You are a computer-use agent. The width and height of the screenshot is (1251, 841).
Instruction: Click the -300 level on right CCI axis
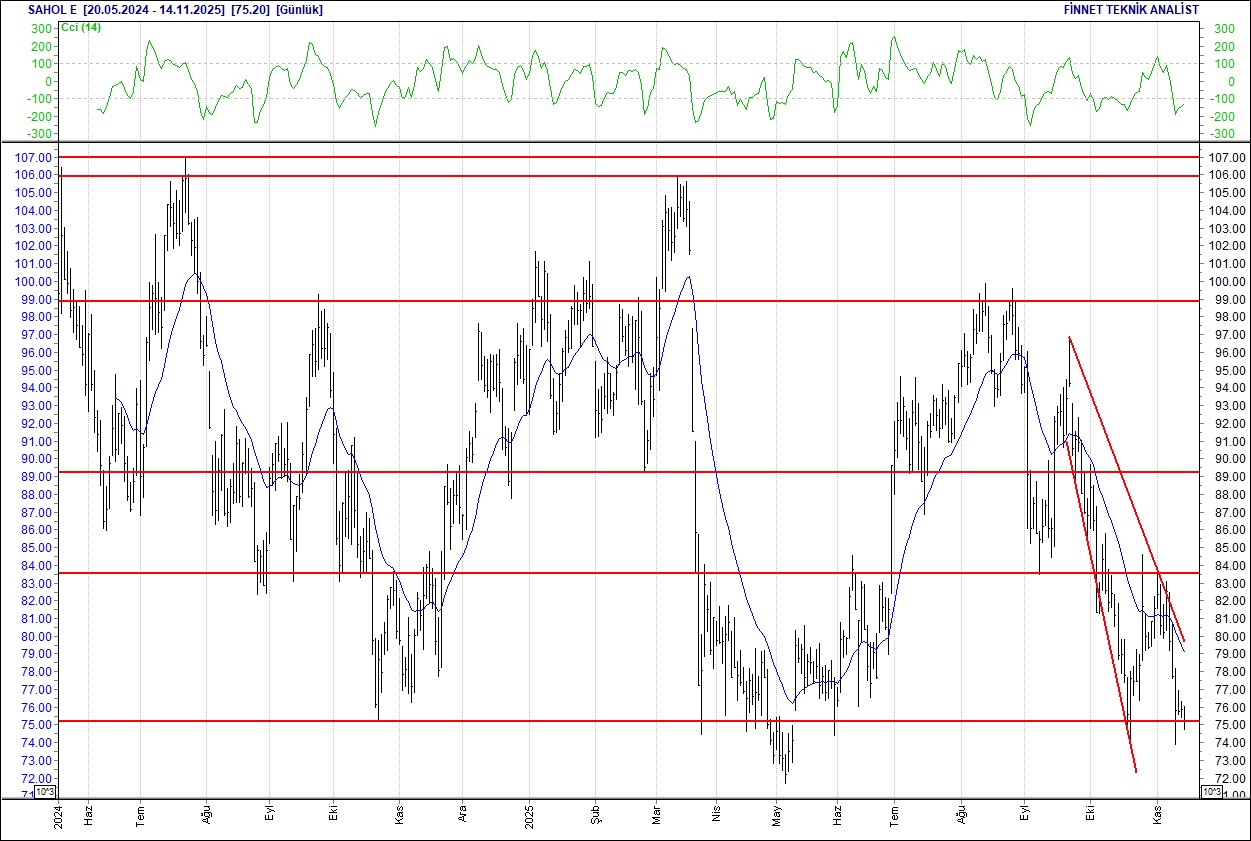1223,134
